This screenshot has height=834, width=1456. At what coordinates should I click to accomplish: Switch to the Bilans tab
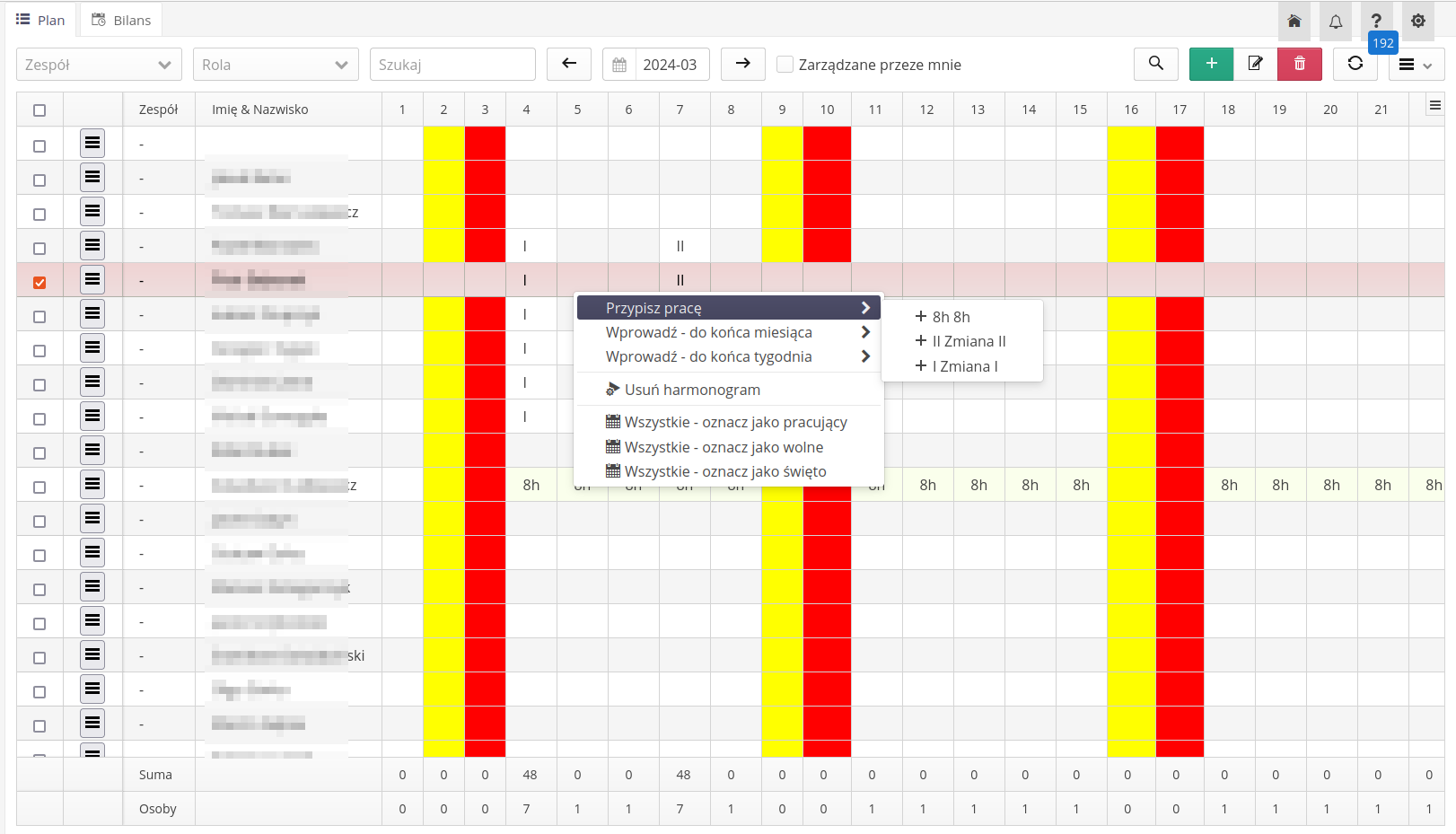coord(122,20)
